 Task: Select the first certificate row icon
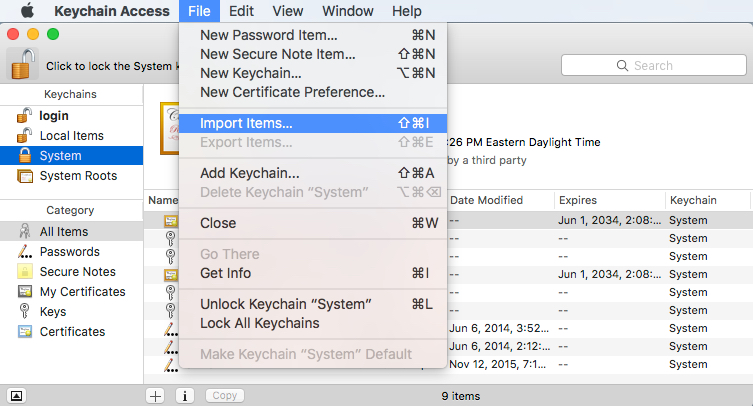click(171, 221)
